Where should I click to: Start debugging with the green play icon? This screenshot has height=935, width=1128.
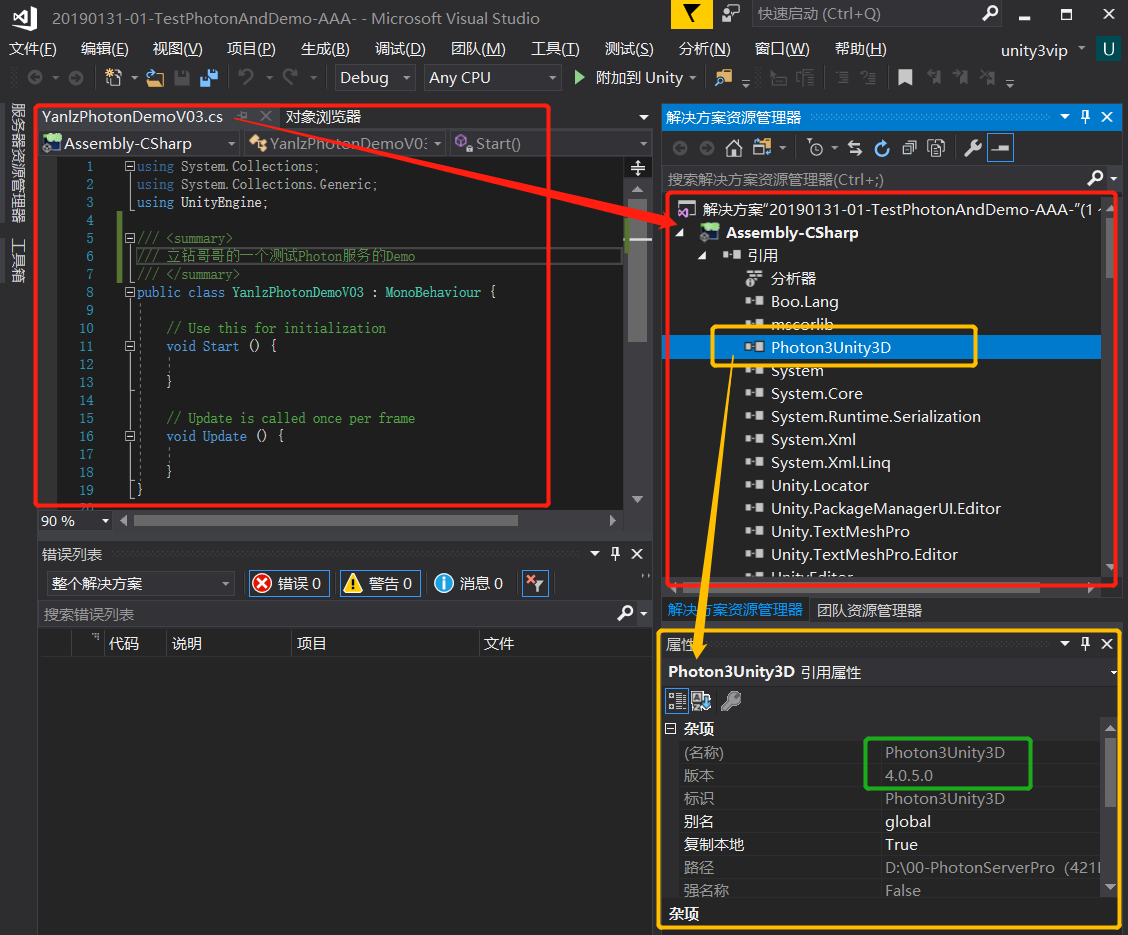point(579,77)
